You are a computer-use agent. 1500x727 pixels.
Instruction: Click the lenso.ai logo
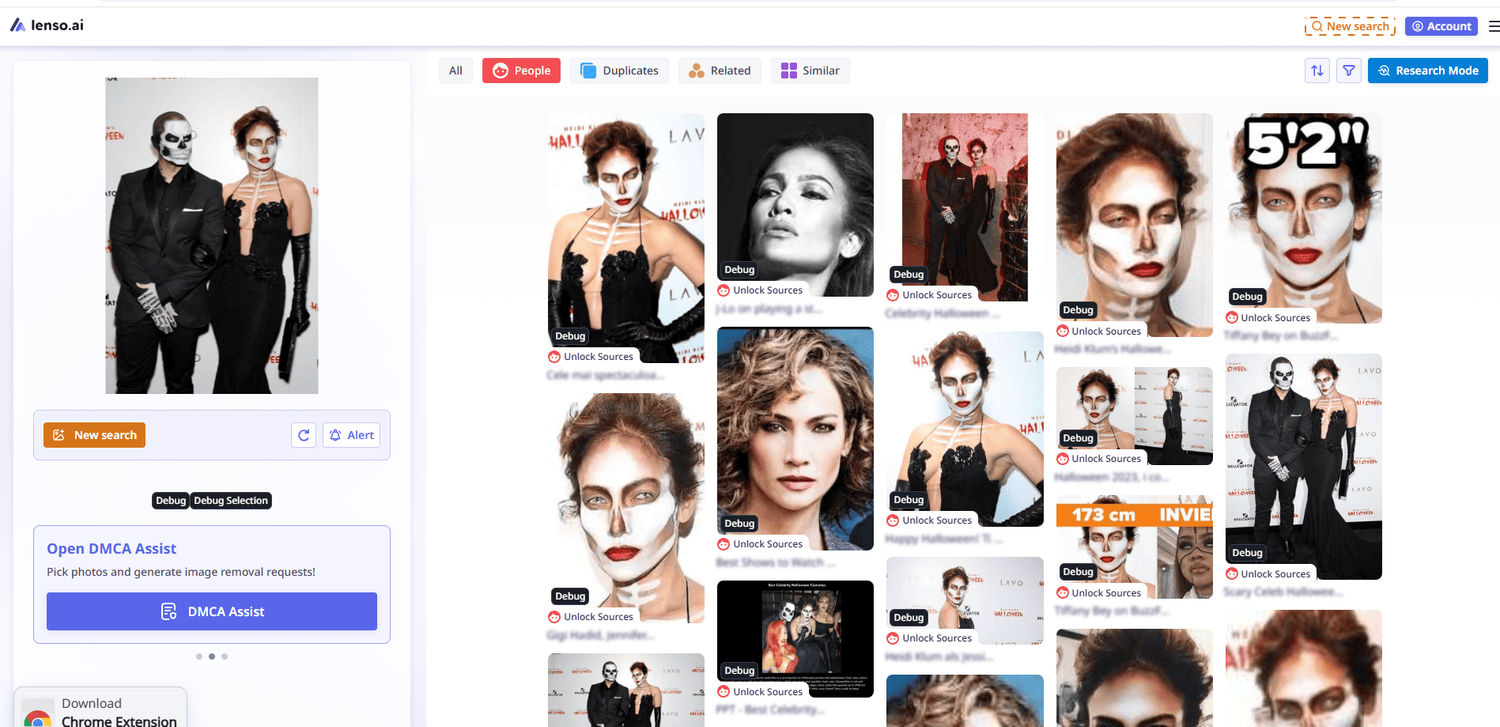[x=47, y=25]
